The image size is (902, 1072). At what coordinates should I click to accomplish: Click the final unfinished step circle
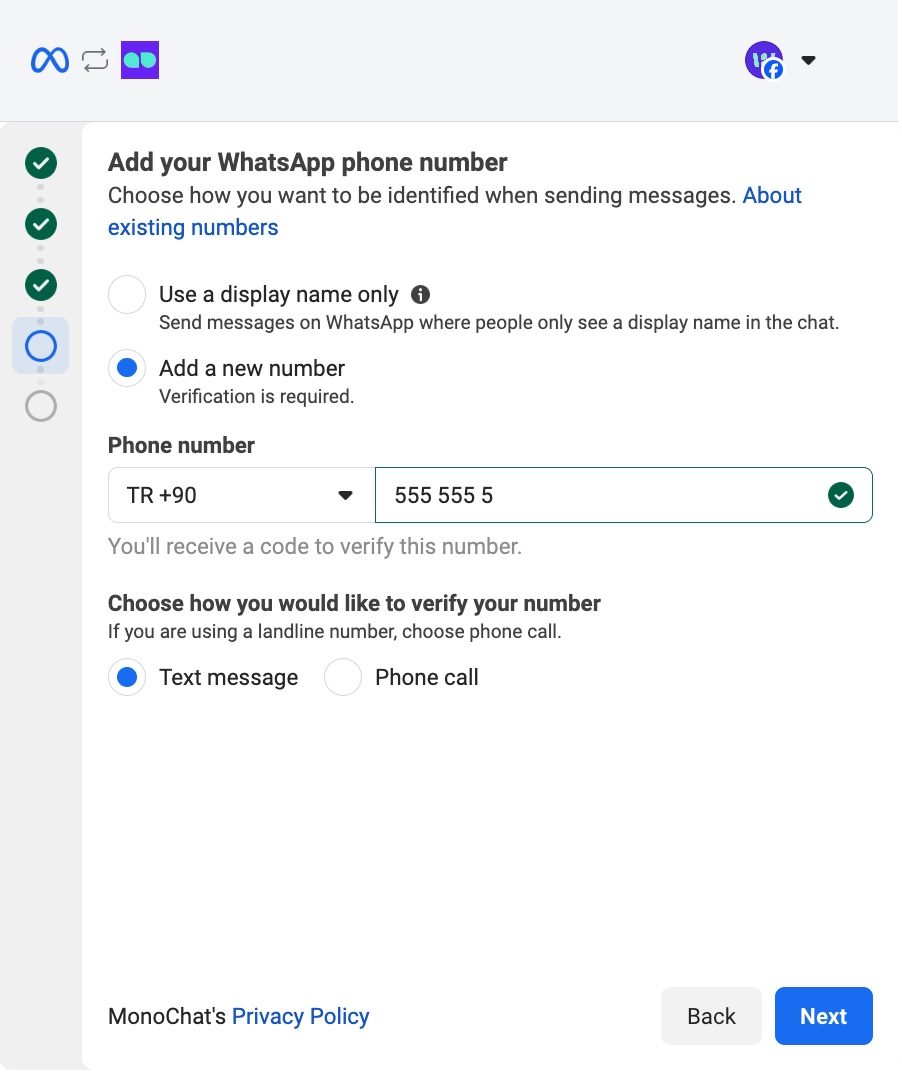coord(40,406)
